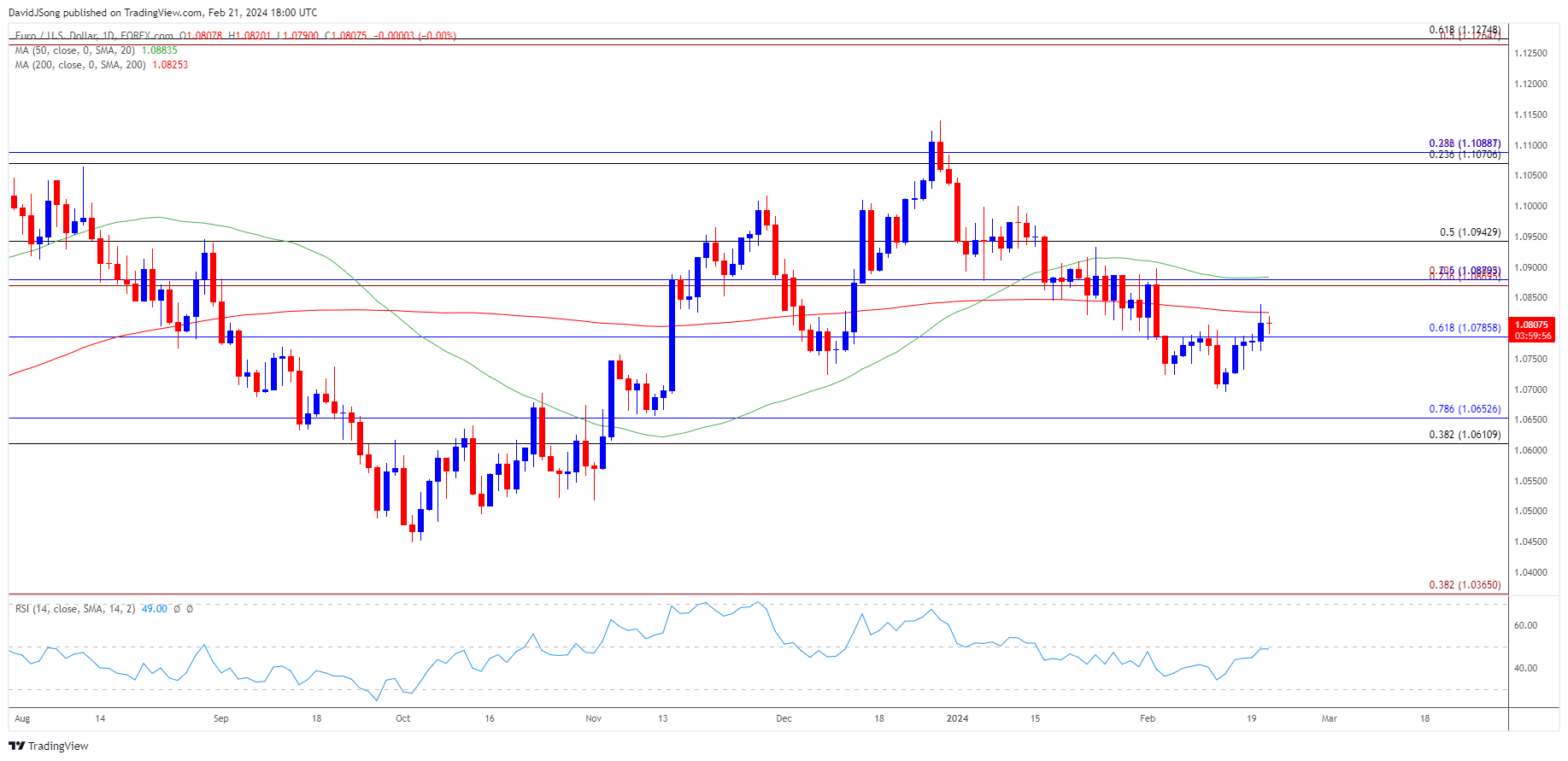
Task: Click the Dec date on time axis
Action: 784,718
